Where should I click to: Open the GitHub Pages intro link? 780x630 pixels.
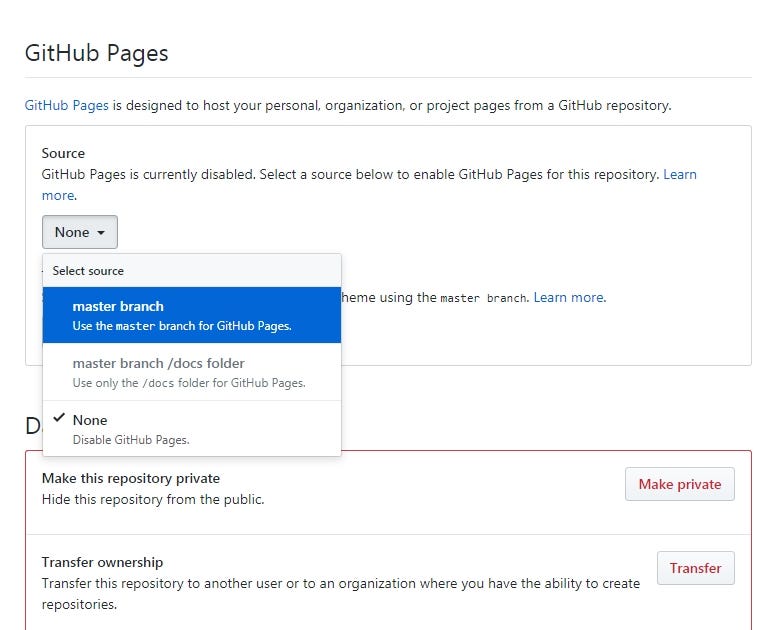pyautogui.click(x=67, y=105)
